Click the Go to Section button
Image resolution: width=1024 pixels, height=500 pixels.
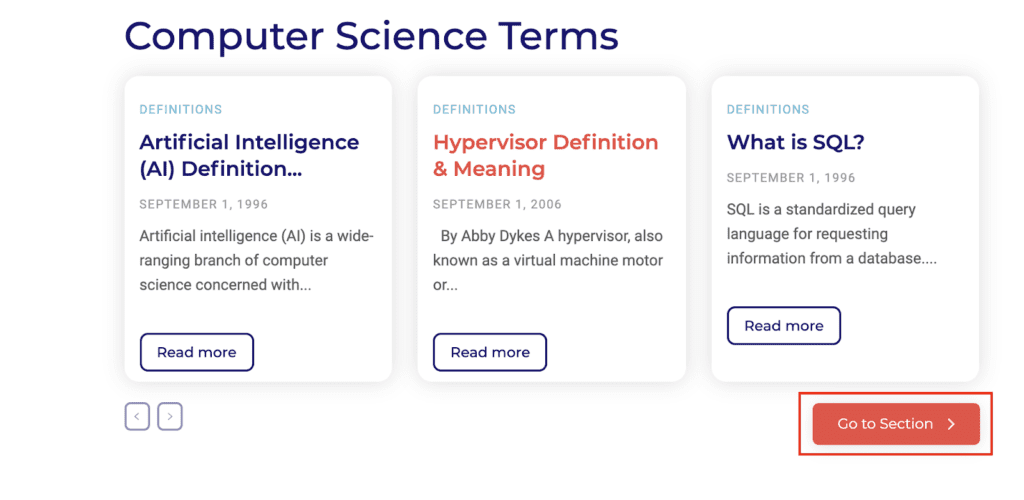click(896, 424)
